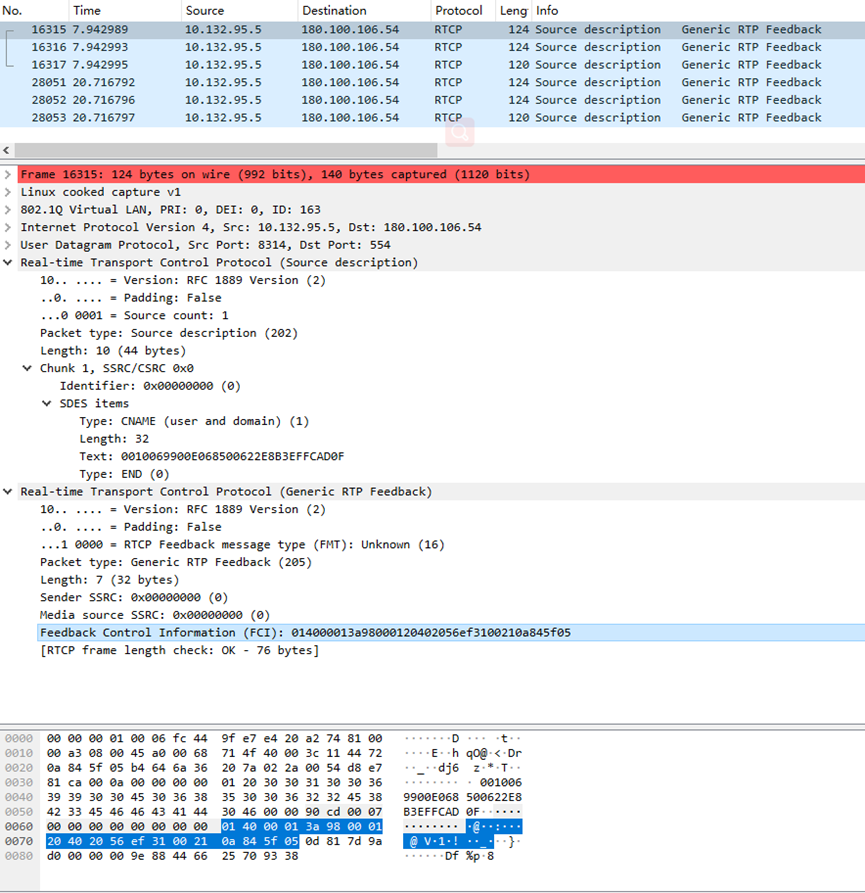Select the Frame 16315 summary line
The width and height of the screenshot is (865, 893).
pos(441,174)
